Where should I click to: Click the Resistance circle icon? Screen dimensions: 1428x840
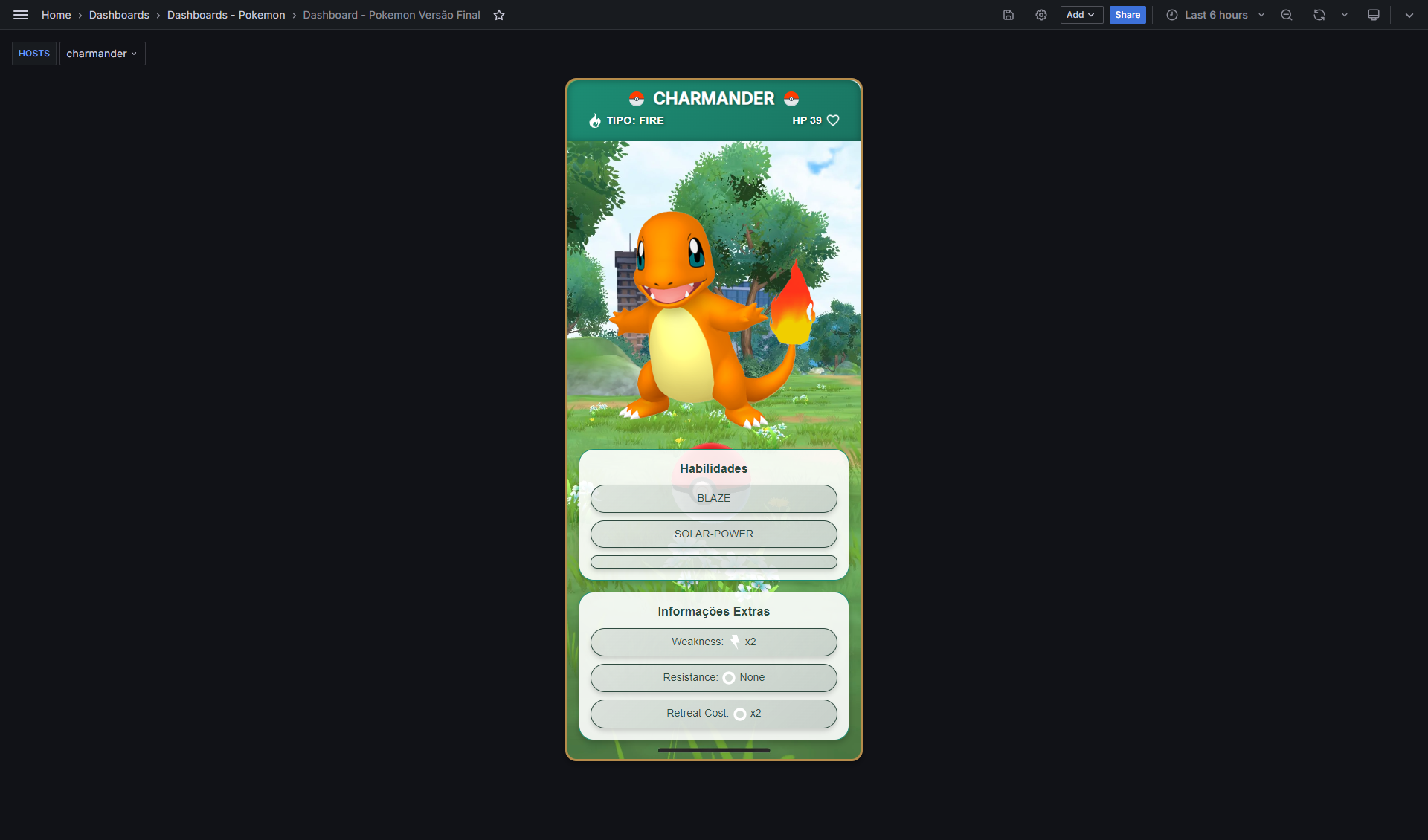coord(729,678)
